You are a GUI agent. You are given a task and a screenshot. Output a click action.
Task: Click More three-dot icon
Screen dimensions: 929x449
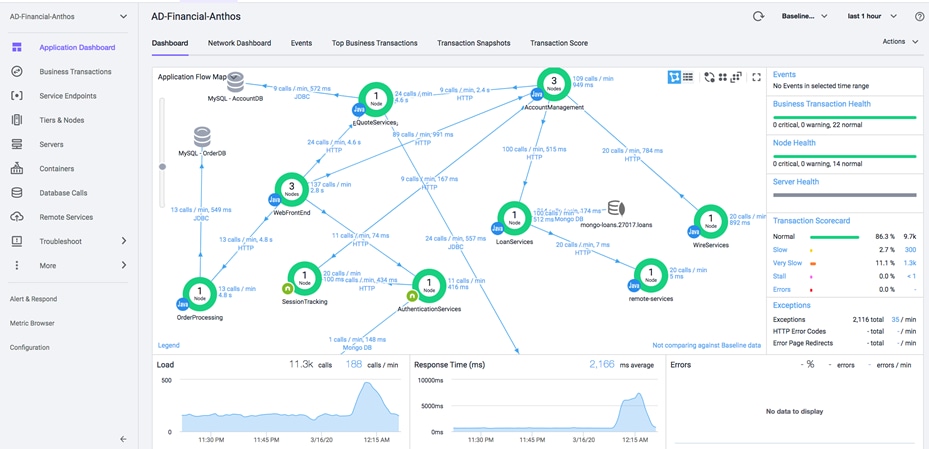(x=17, y=266)
